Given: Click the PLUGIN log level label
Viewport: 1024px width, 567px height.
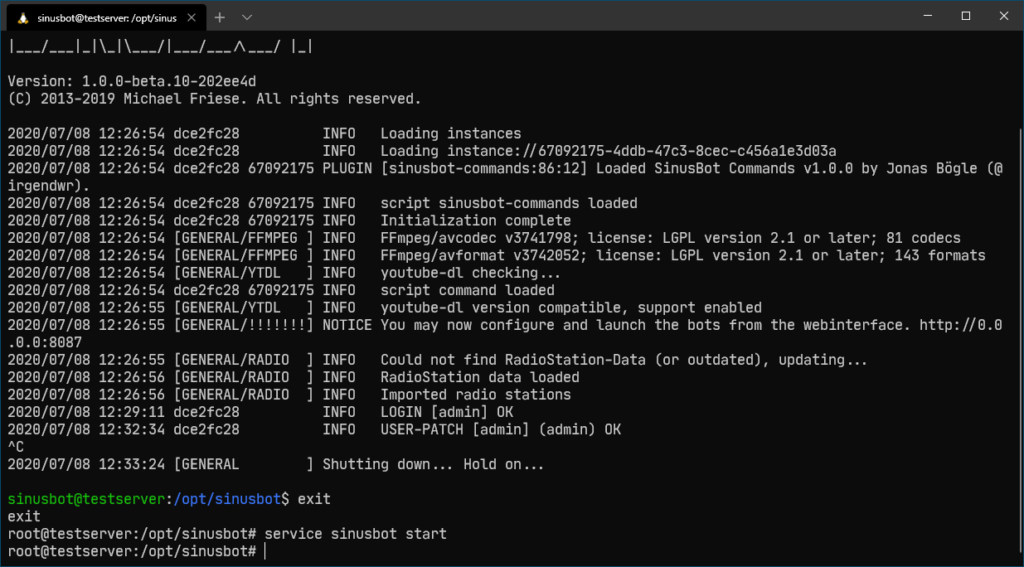Looking at the screenshot, I should 347,169.
